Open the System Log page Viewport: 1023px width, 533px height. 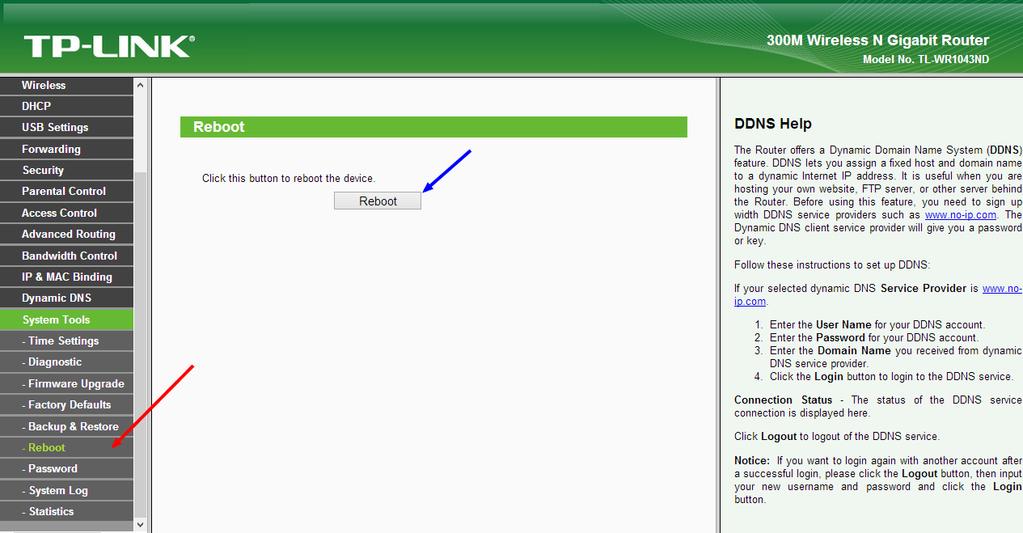coord(67,490)
